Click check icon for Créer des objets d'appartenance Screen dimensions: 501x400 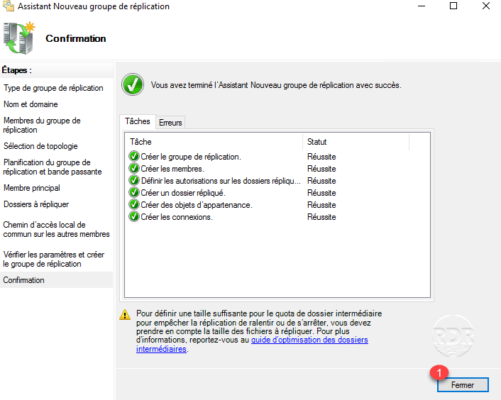pyautogui.click(x=134, y=204)
